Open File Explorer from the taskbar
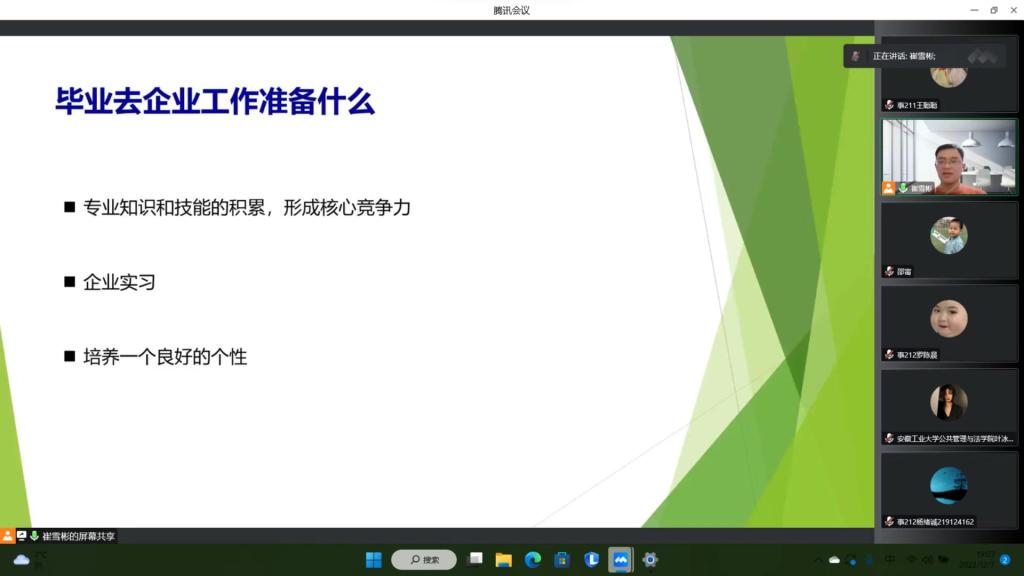 (x=504, y=560)
